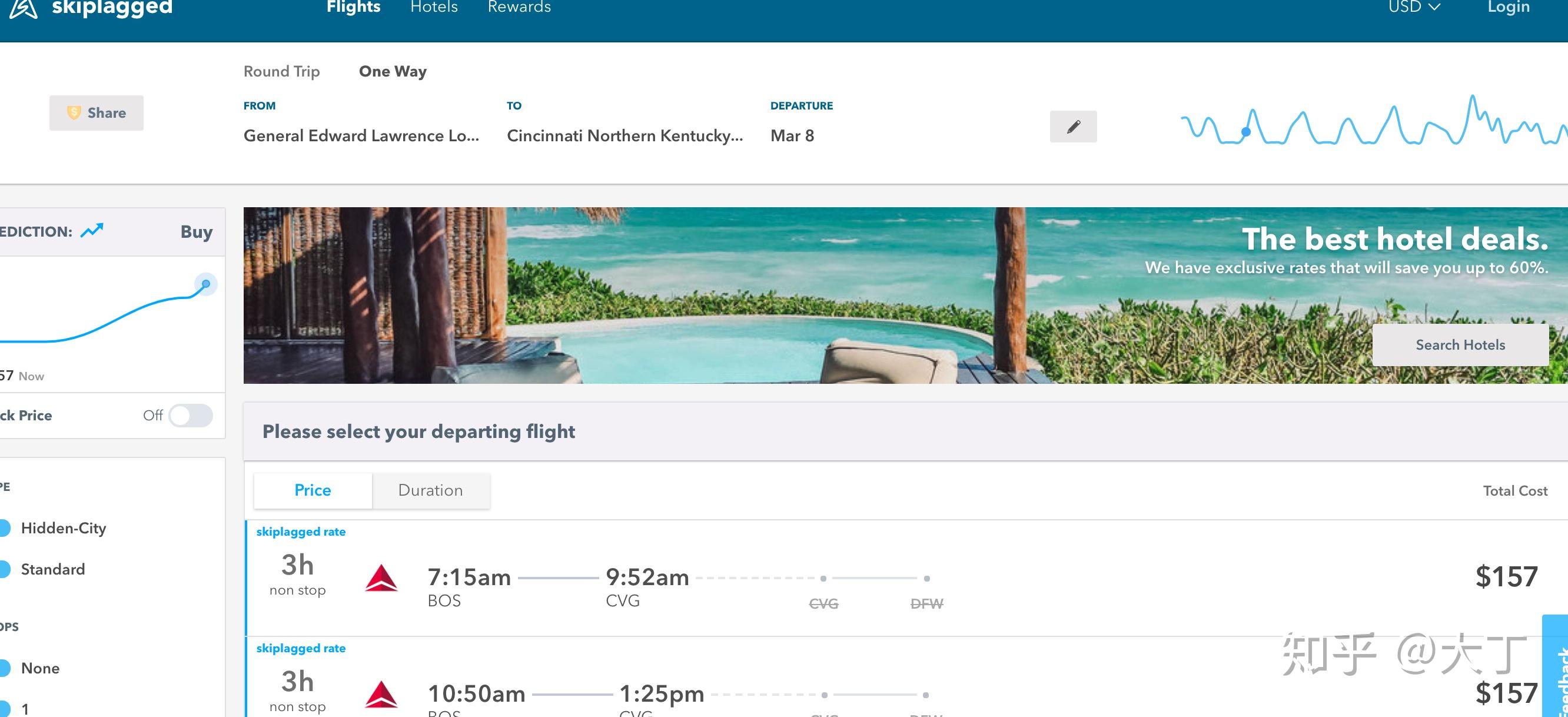Open the Rewards navigation tab

click(x=519, y=6)
